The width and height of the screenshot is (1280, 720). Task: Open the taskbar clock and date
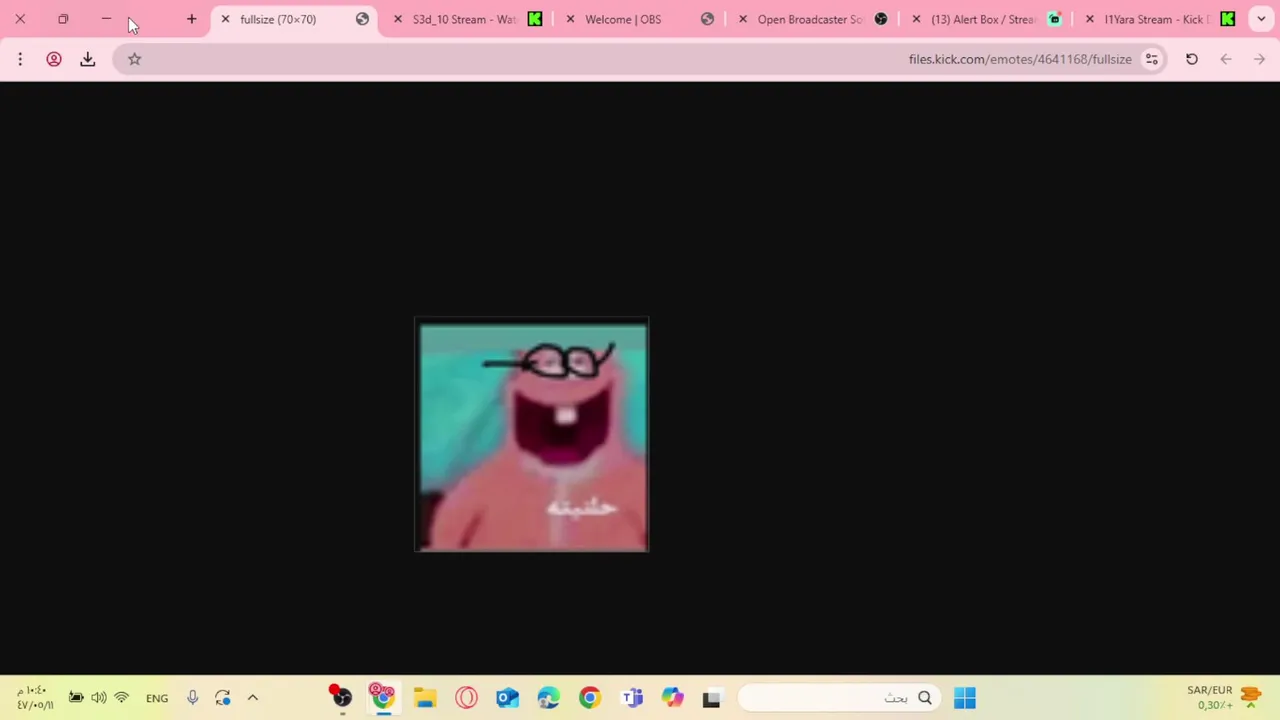coord(35,697)
